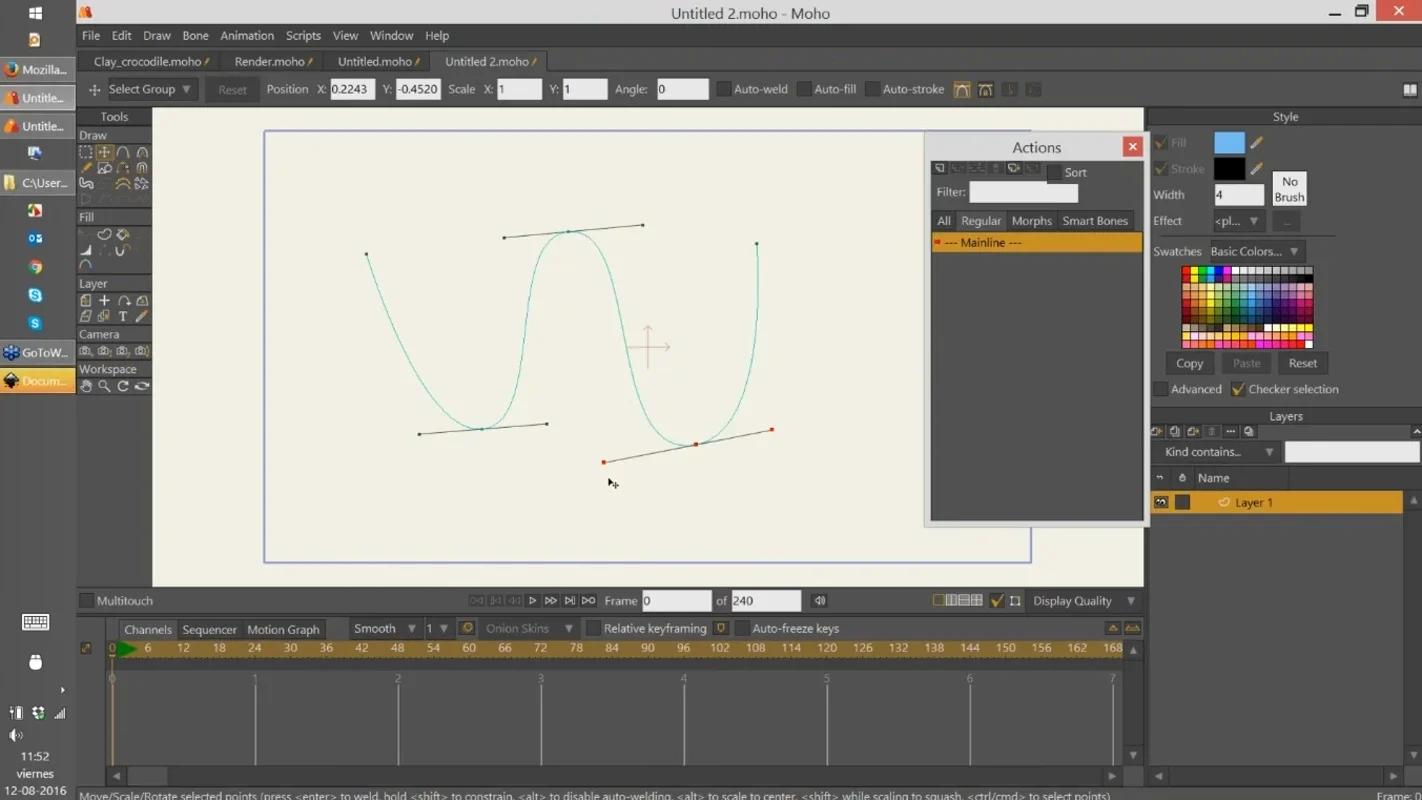Click the Filter input in Actions panel

pyautogui.click(x=1023, y=192)
